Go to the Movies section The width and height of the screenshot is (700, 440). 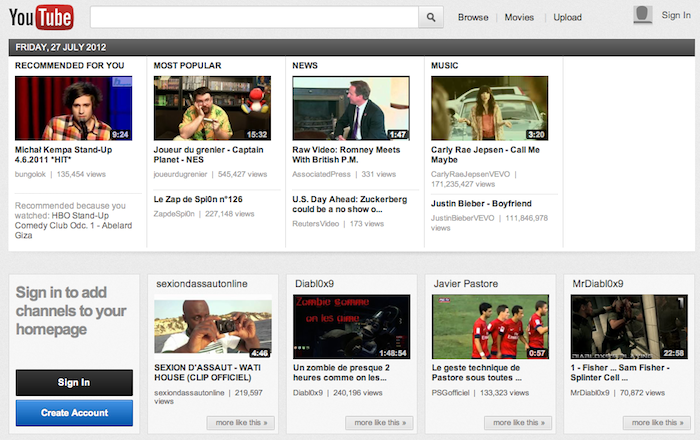point(519,17)
